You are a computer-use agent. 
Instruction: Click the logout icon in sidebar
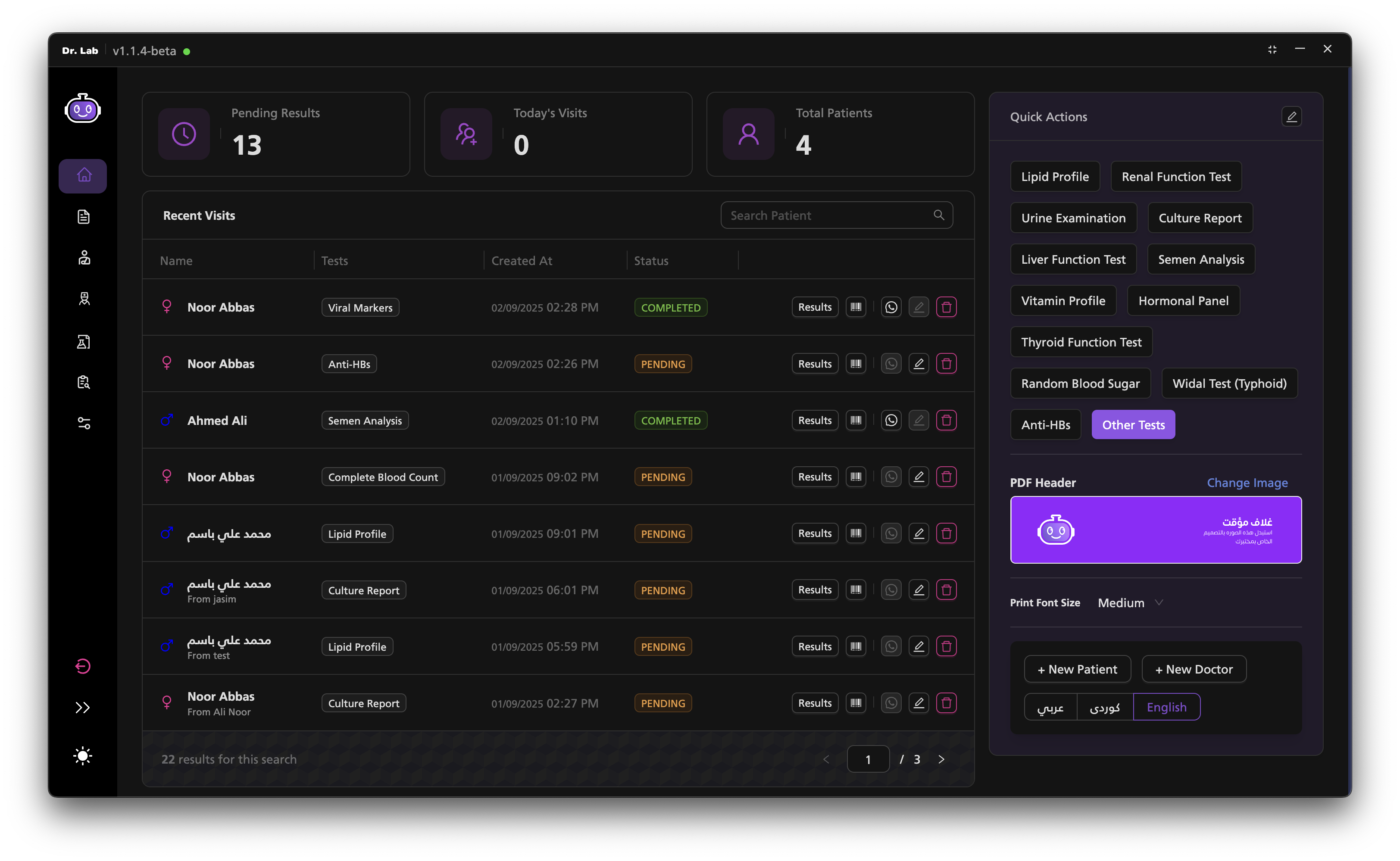click(x=83, y=666)
